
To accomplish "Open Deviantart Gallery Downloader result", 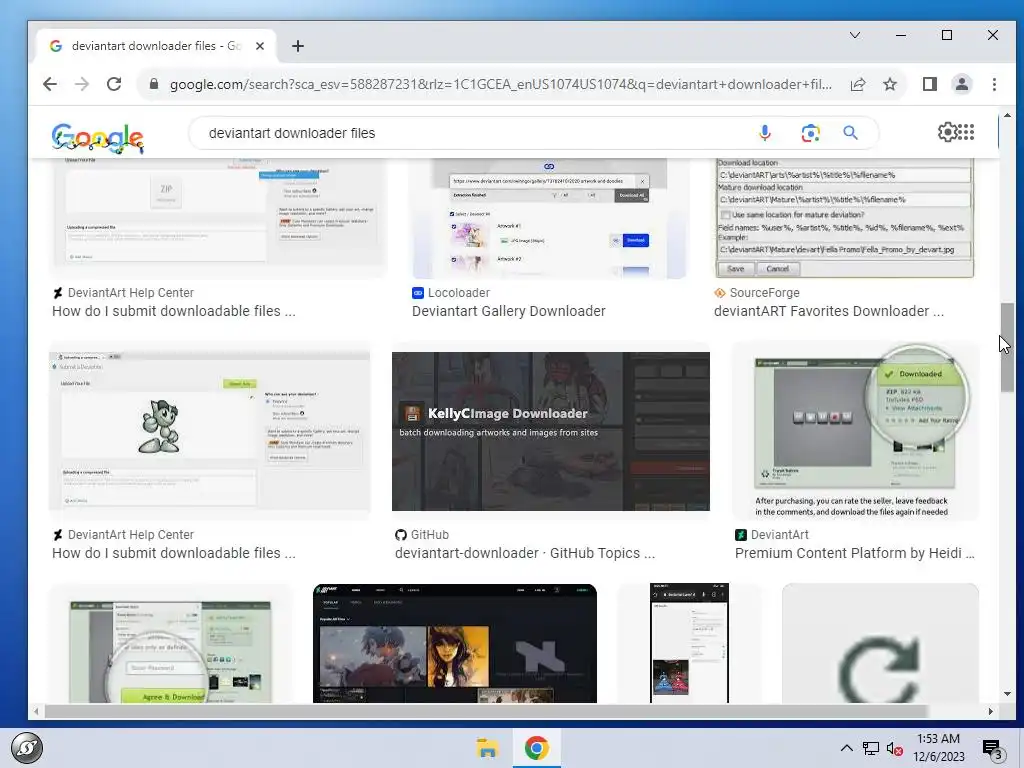I will pos(509,312).
